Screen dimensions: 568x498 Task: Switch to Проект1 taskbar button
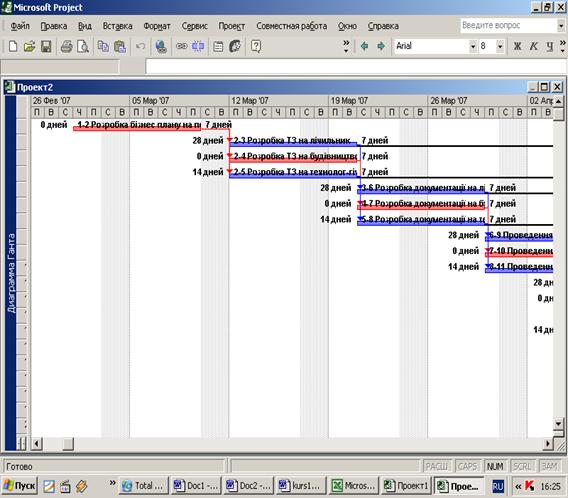[406, 486]
